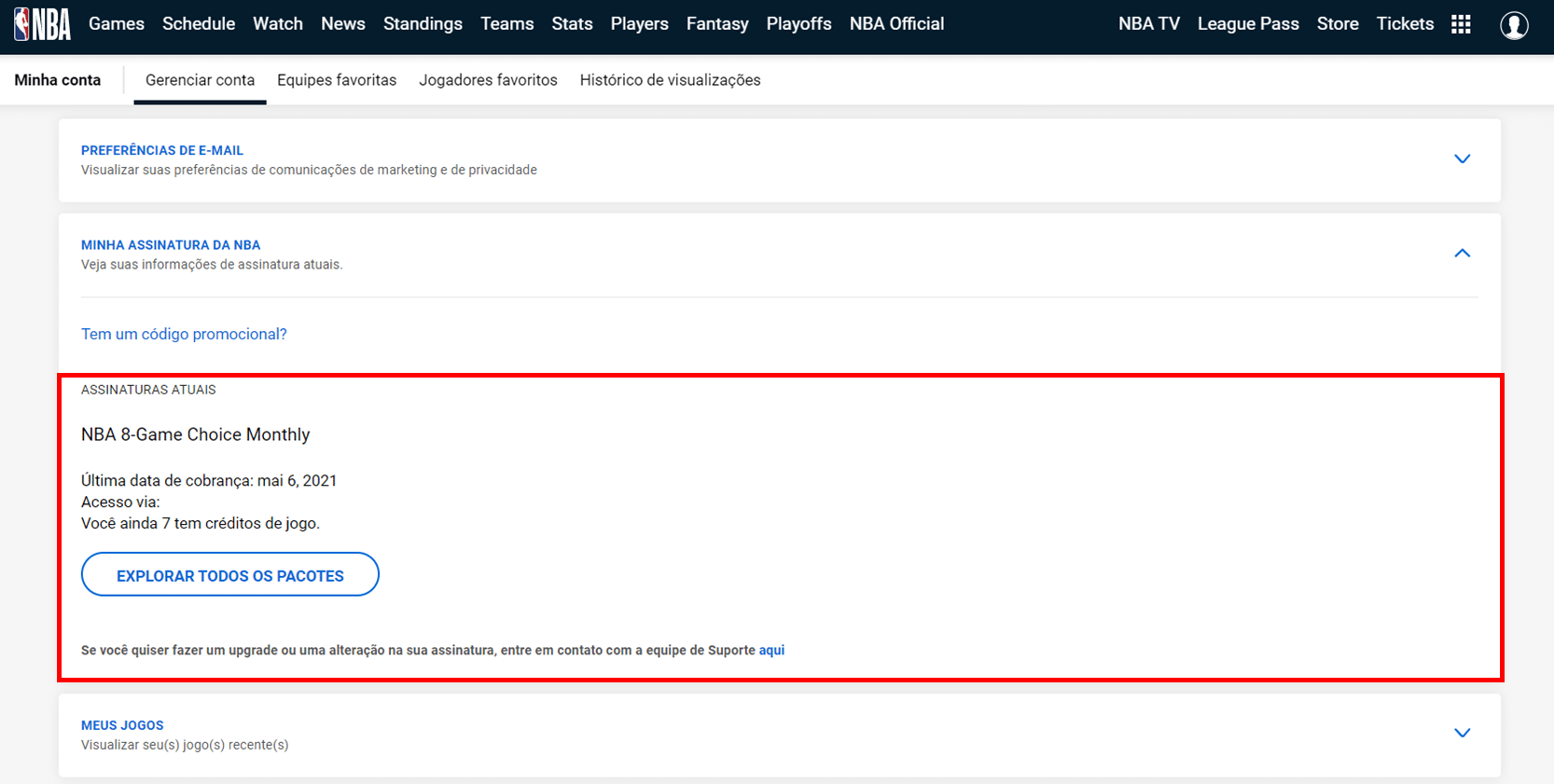
Task: Open the Store link
Action: (x=1338, y=24)
